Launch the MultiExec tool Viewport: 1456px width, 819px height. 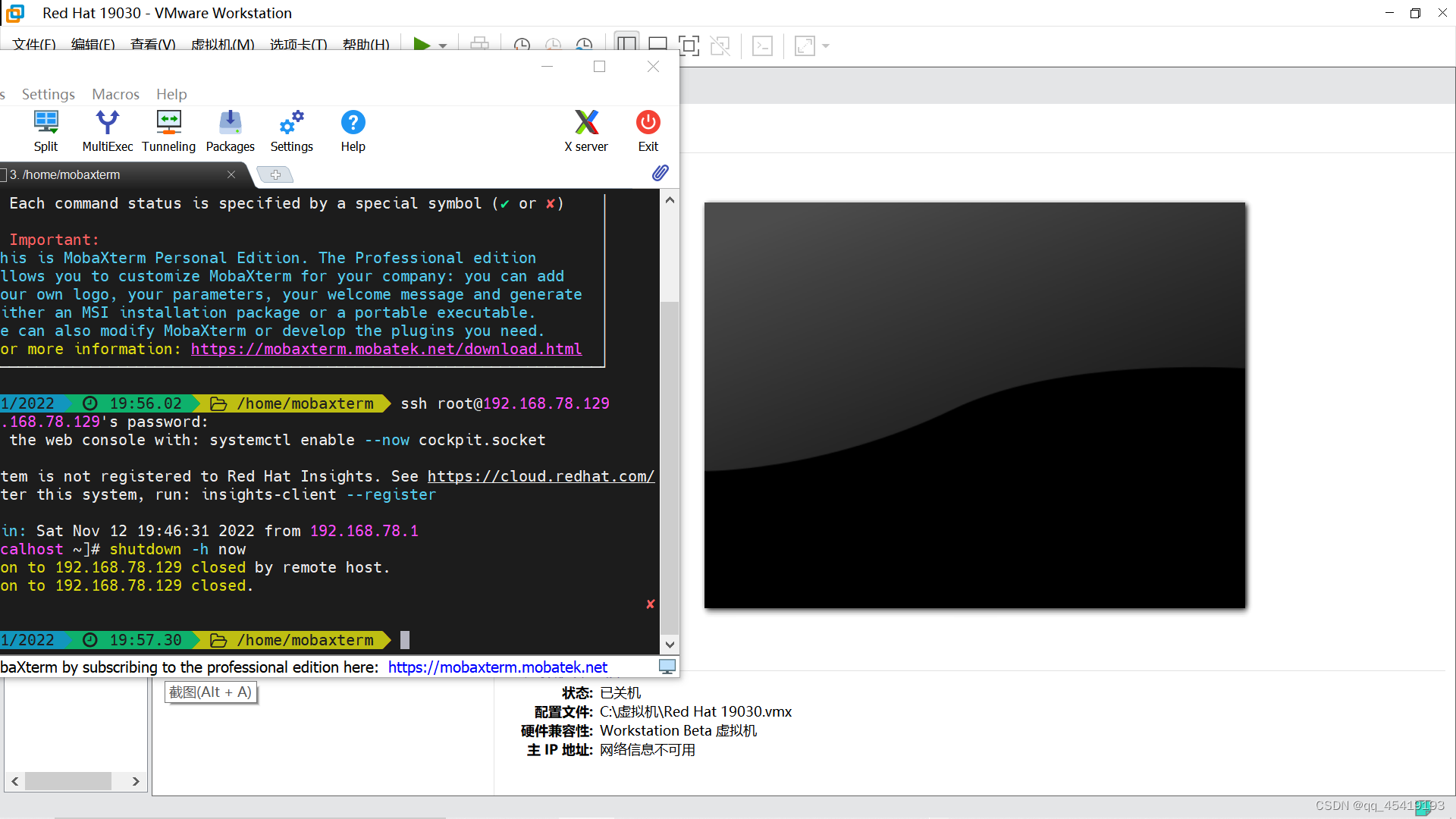(x=107, y=131)
